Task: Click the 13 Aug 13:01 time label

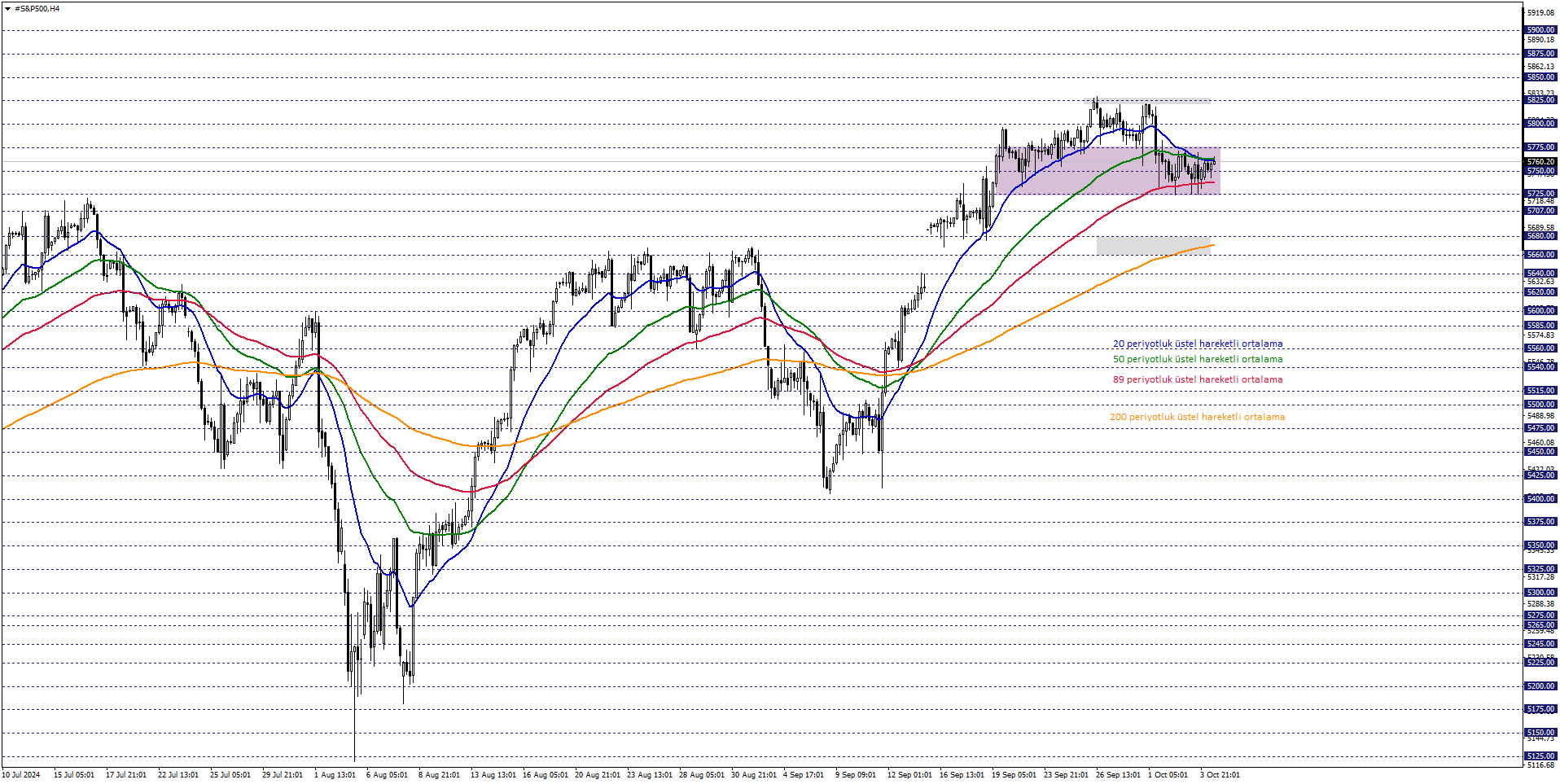Action: point(493,775)
